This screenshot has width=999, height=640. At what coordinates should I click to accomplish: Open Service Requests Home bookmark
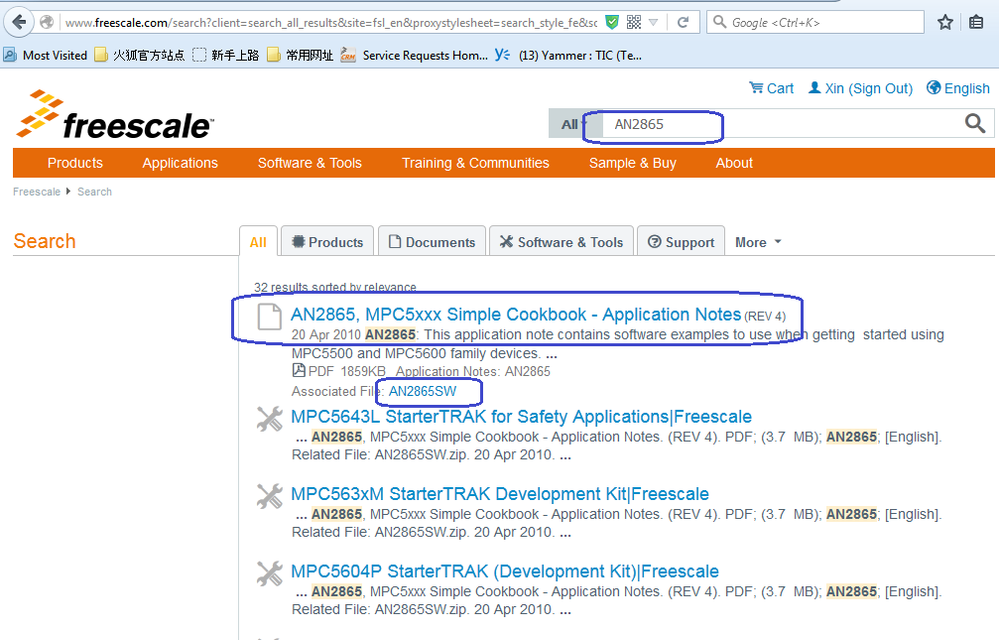coord(414,55)
